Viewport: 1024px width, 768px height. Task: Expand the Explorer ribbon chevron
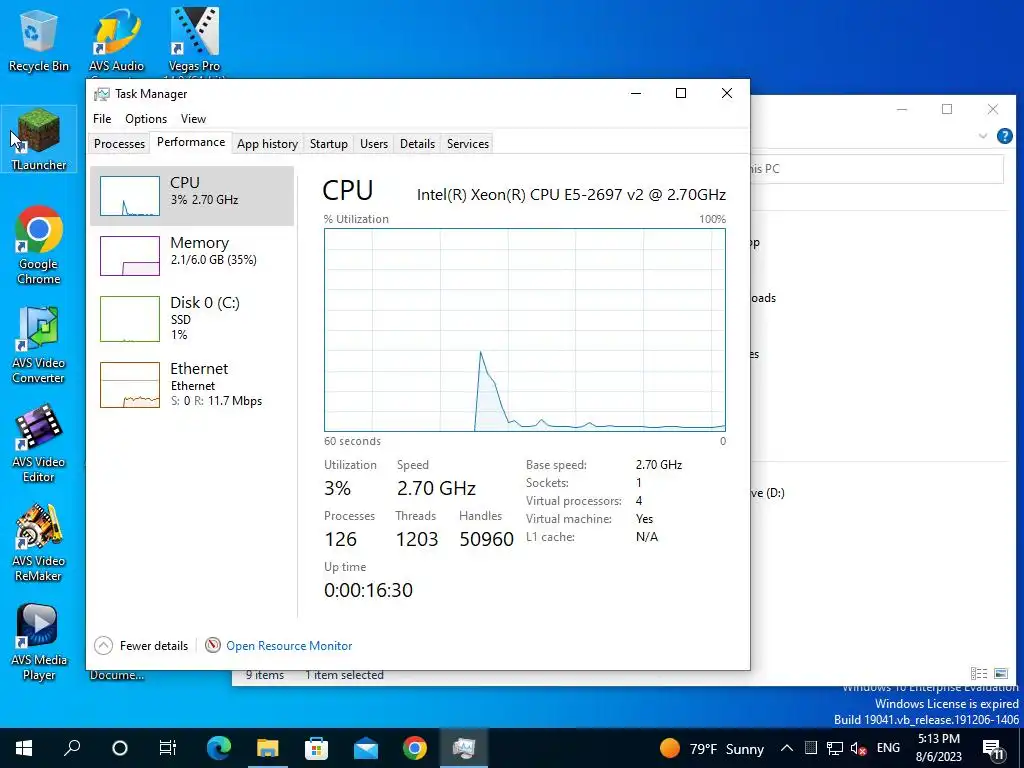tap(982, 136)
